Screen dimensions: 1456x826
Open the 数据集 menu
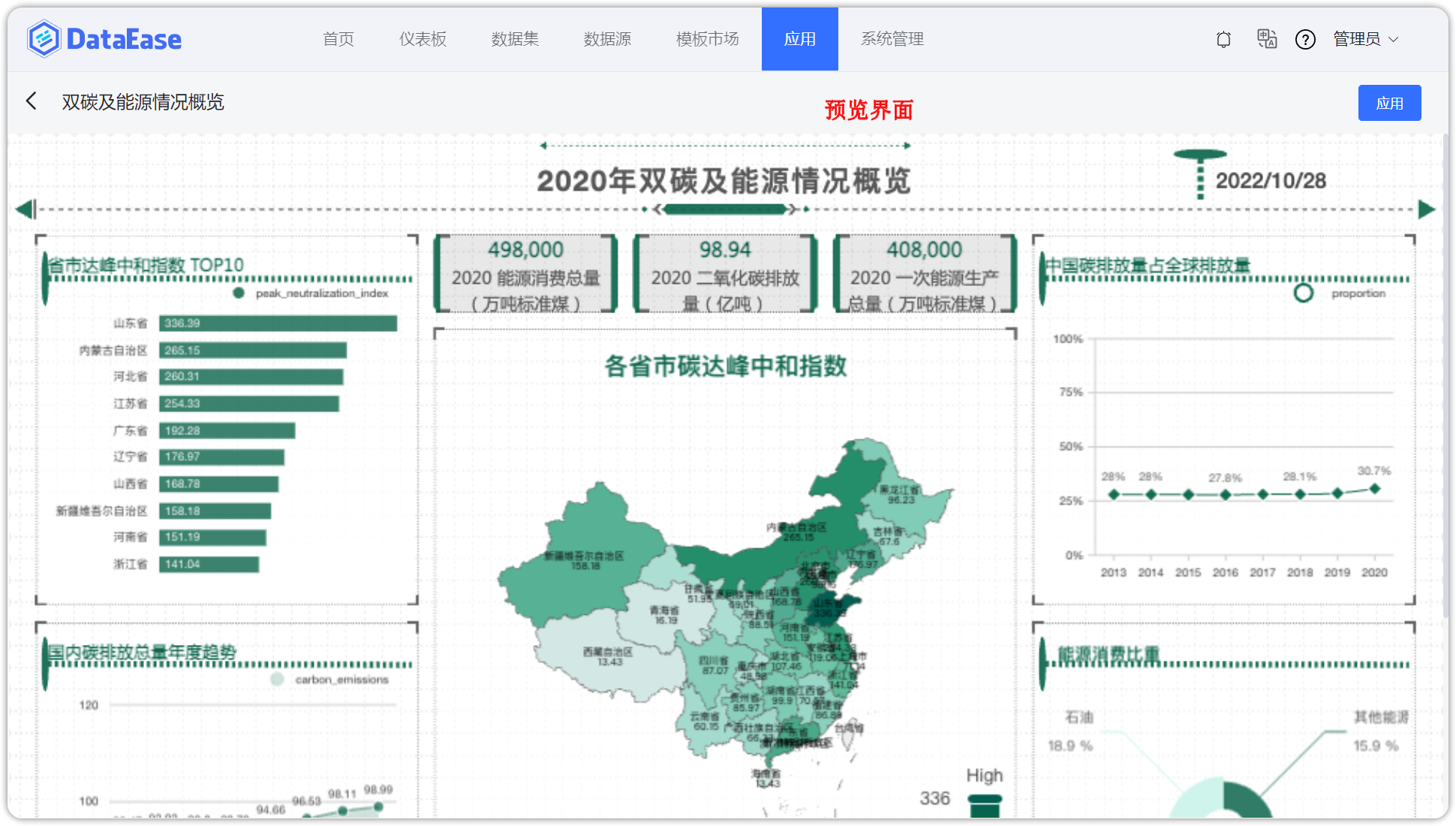[x=515, y=39]
